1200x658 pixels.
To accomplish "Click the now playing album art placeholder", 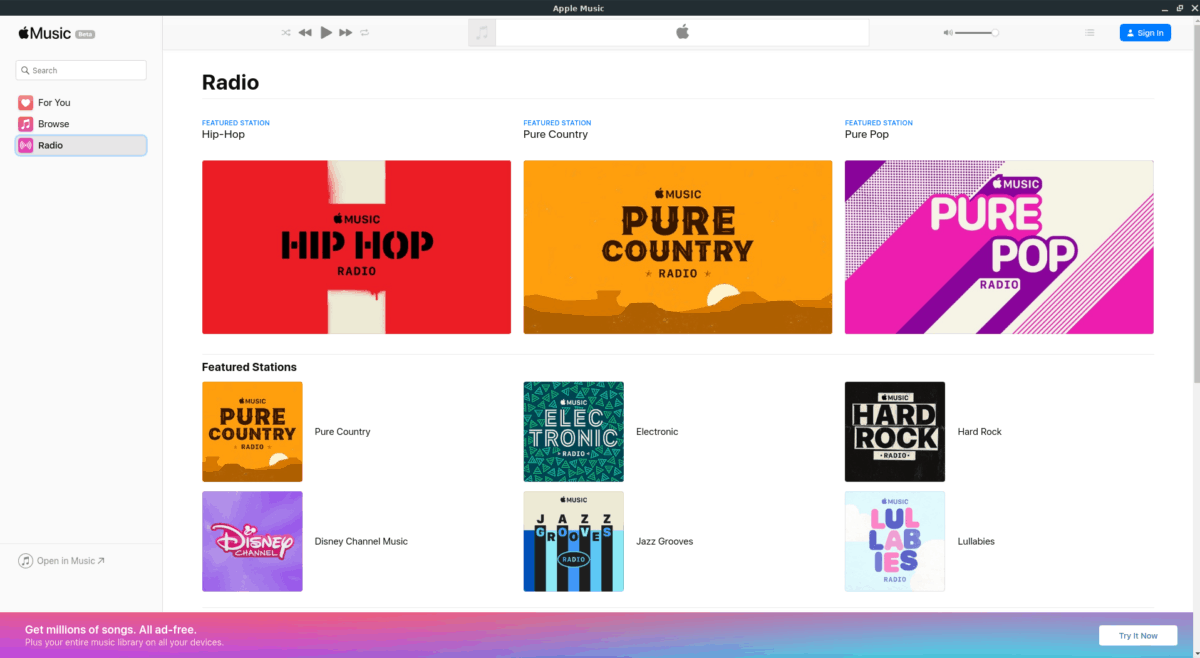I will [482, 33].
